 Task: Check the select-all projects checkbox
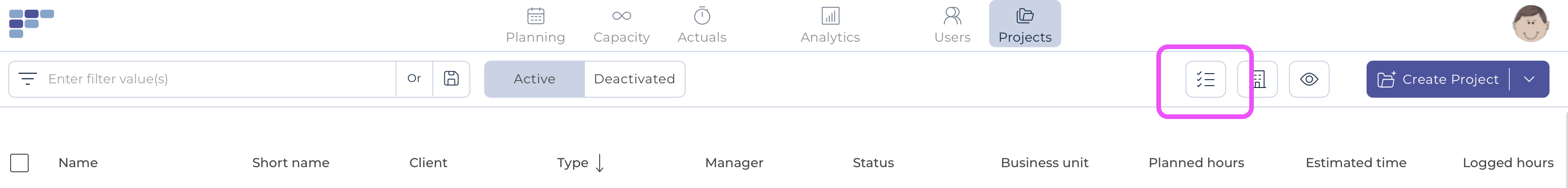[19, 163]
